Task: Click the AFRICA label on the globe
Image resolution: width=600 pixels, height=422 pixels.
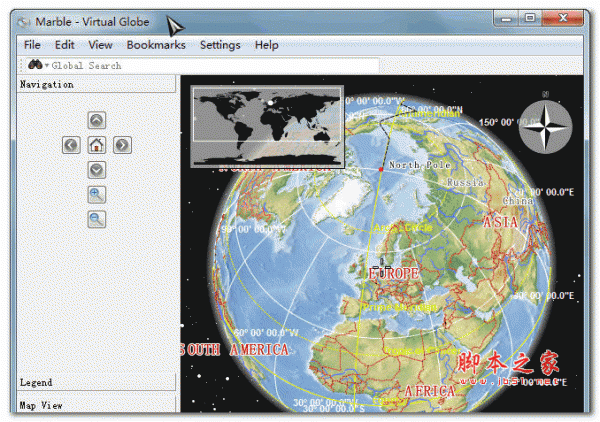Action: [430, 391]
